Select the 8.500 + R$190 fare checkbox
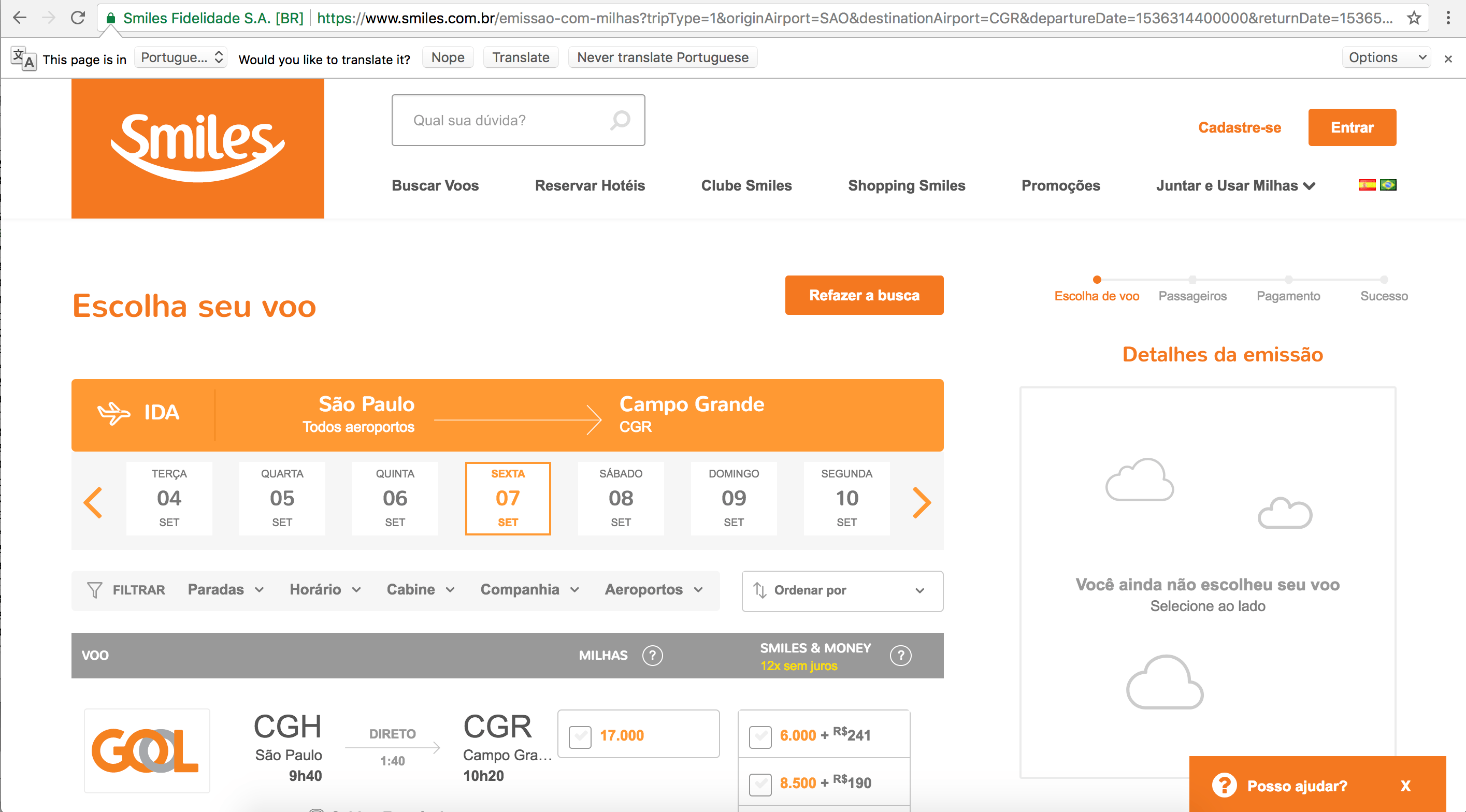 [x=760, y=784]
